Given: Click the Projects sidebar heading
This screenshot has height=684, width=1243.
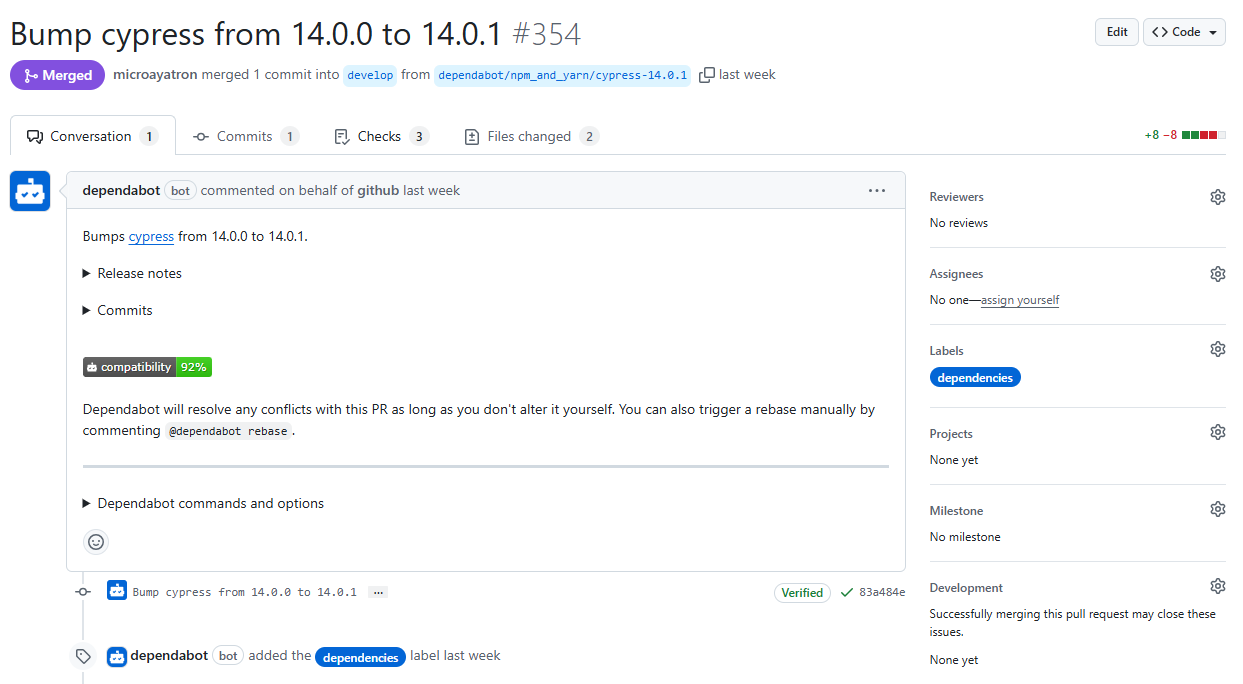Looking at the screenshot, I should point(951,434).
